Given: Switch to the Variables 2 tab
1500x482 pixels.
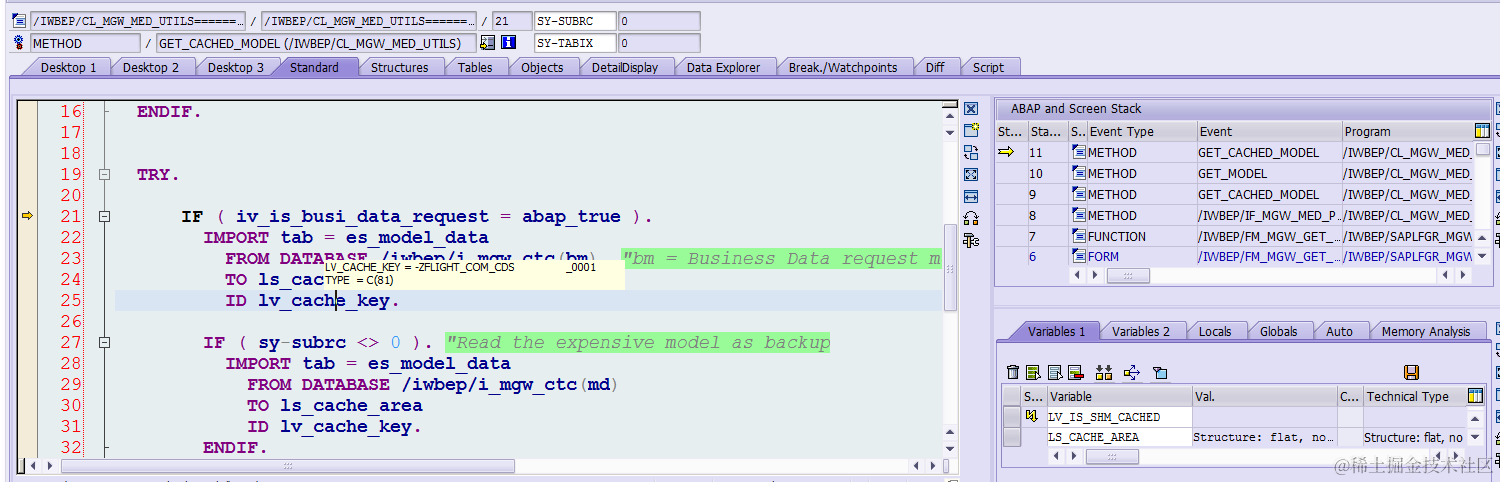Looking at the screenshot, I should (x=1141, y=331).
